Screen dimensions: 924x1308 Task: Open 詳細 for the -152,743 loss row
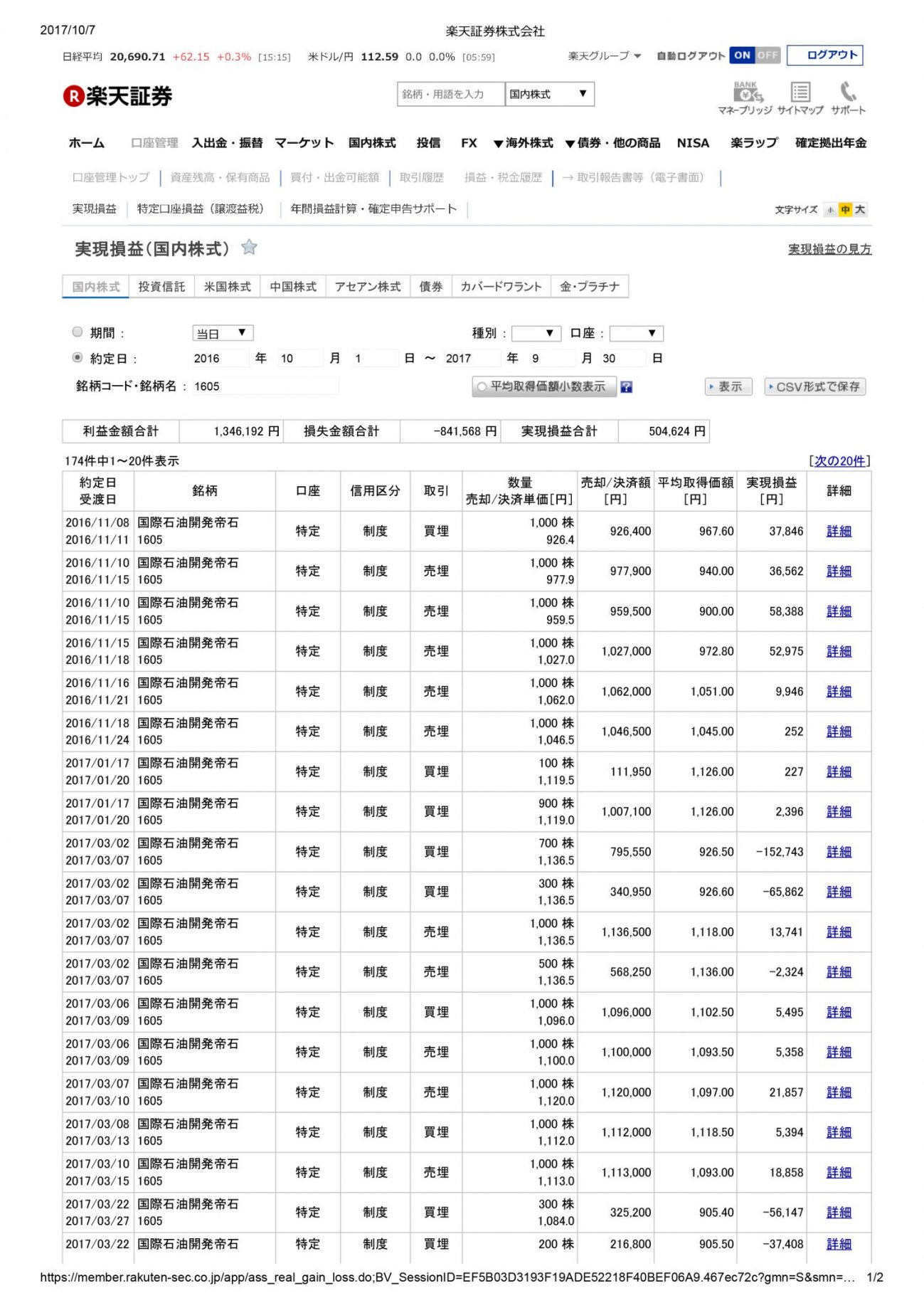click(839, 852)
